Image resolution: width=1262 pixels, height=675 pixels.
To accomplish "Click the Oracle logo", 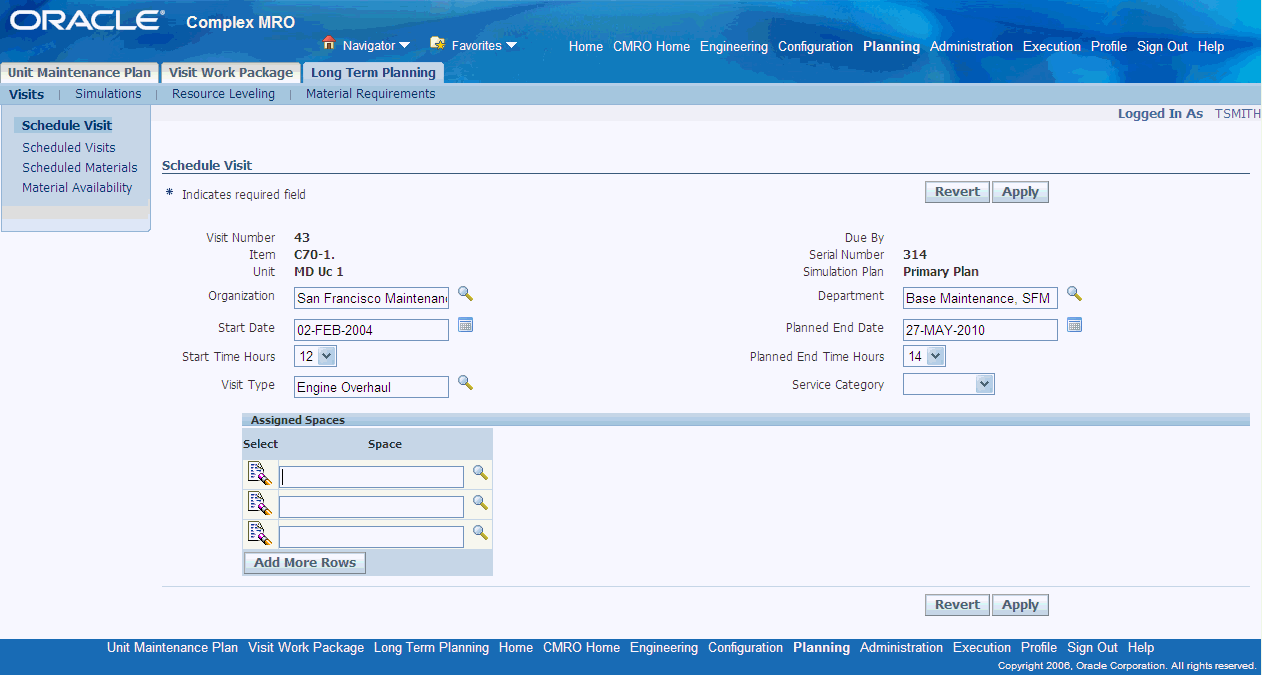I will click(x=87, y=20).
